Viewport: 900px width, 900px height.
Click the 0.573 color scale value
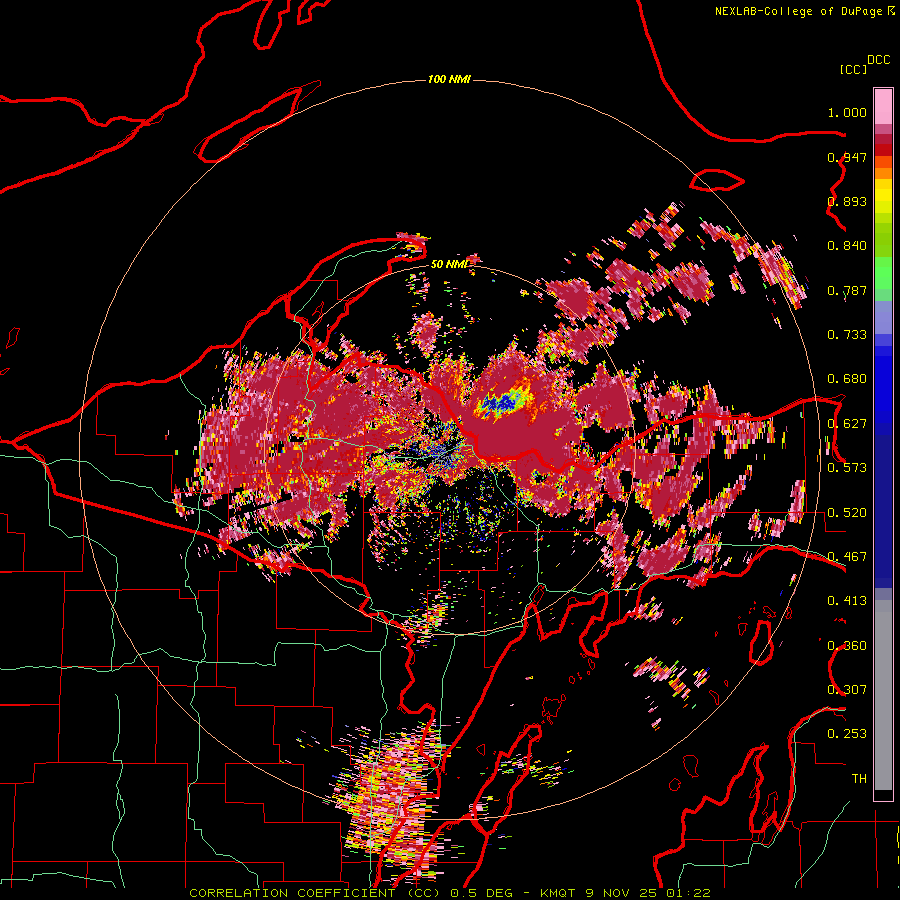(847, 468)
